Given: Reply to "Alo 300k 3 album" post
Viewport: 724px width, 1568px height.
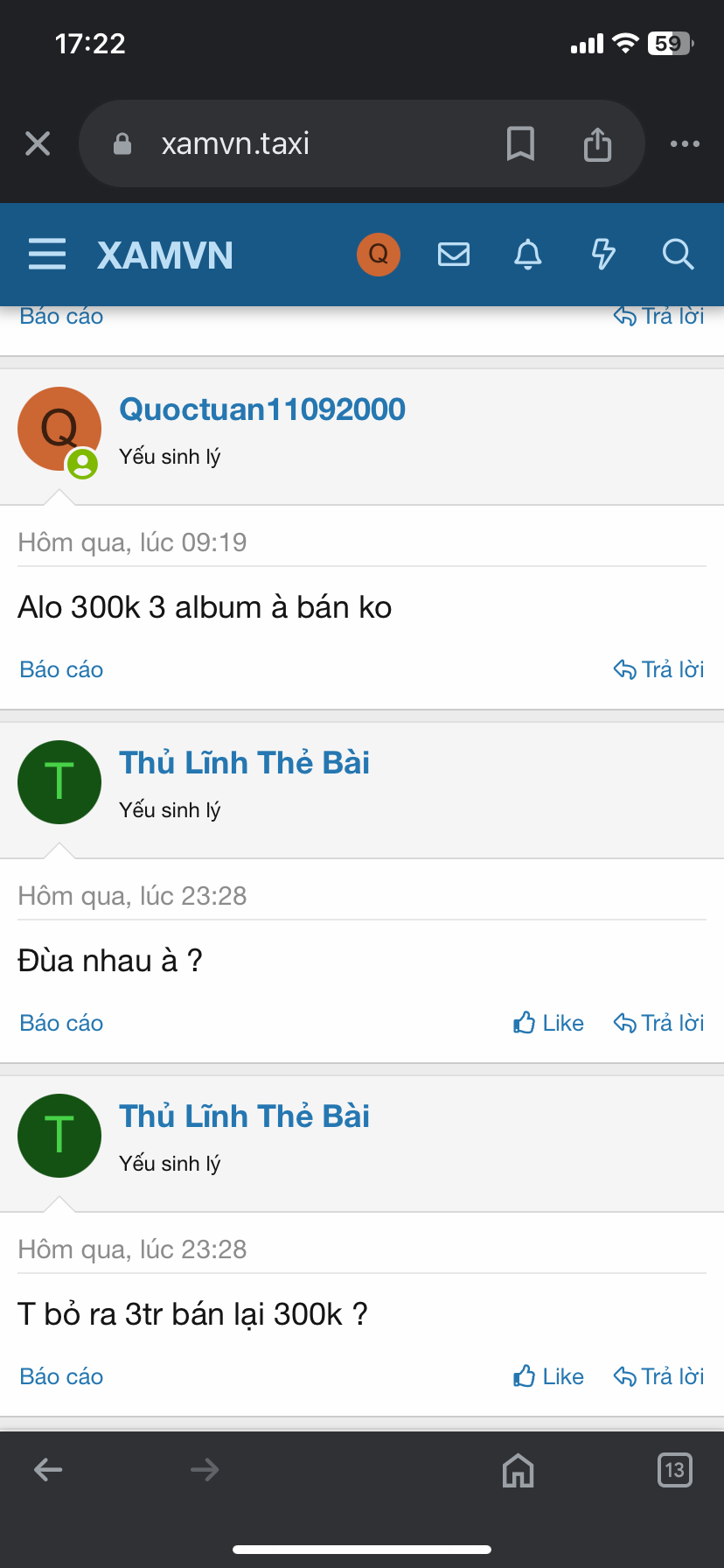Looking at the screenshot, I should point(659,669).
